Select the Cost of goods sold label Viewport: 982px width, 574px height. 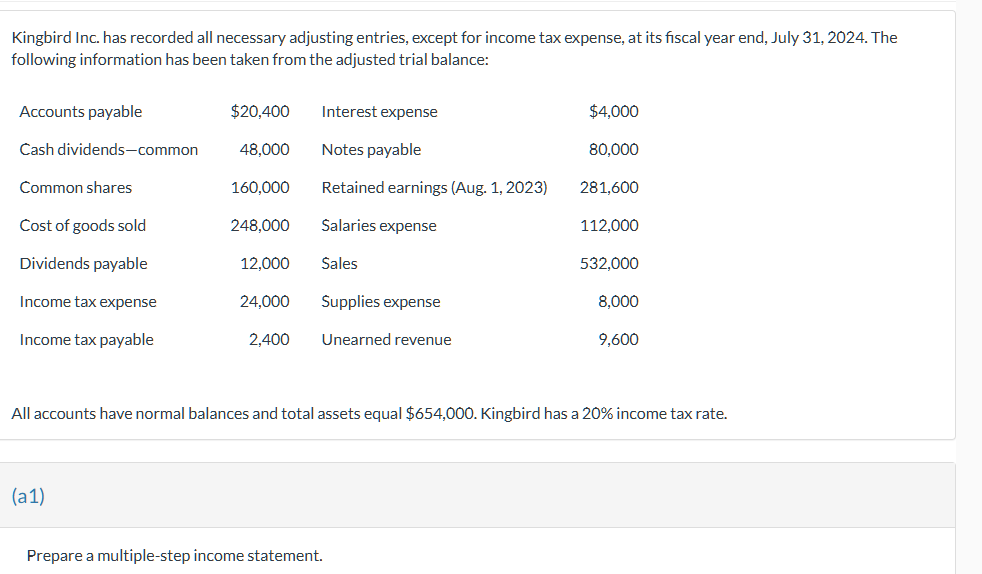[83, 226]
